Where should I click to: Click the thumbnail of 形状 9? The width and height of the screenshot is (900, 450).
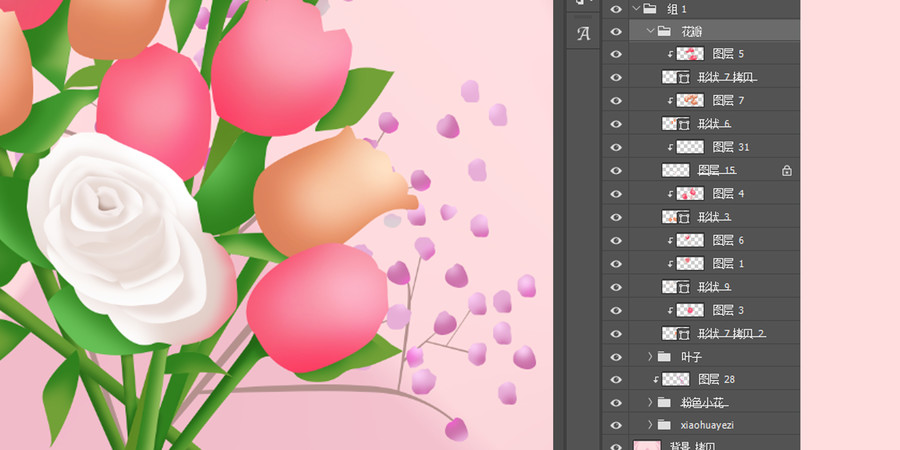pyautogui.click(x=676, y=286)
